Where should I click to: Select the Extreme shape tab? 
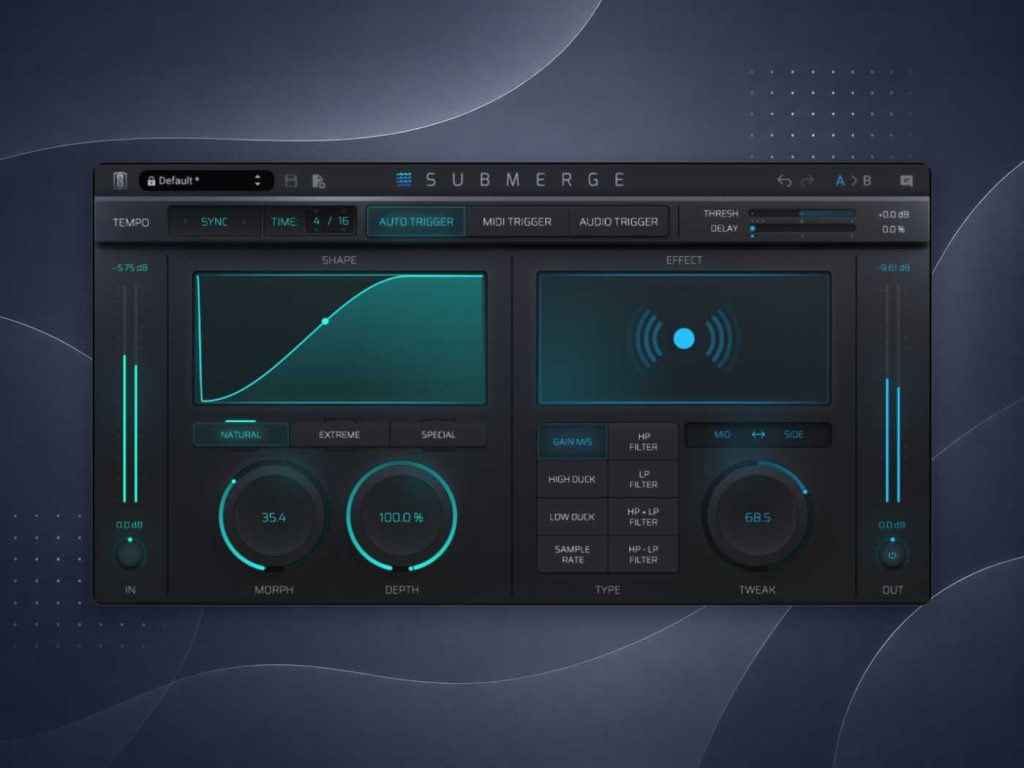(x=340, y=435)
